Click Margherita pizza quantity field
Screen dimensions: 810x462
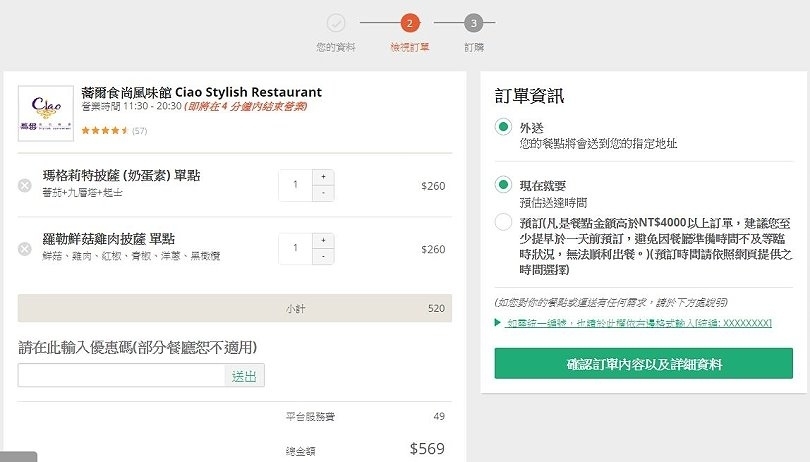(x=296, y=184)
